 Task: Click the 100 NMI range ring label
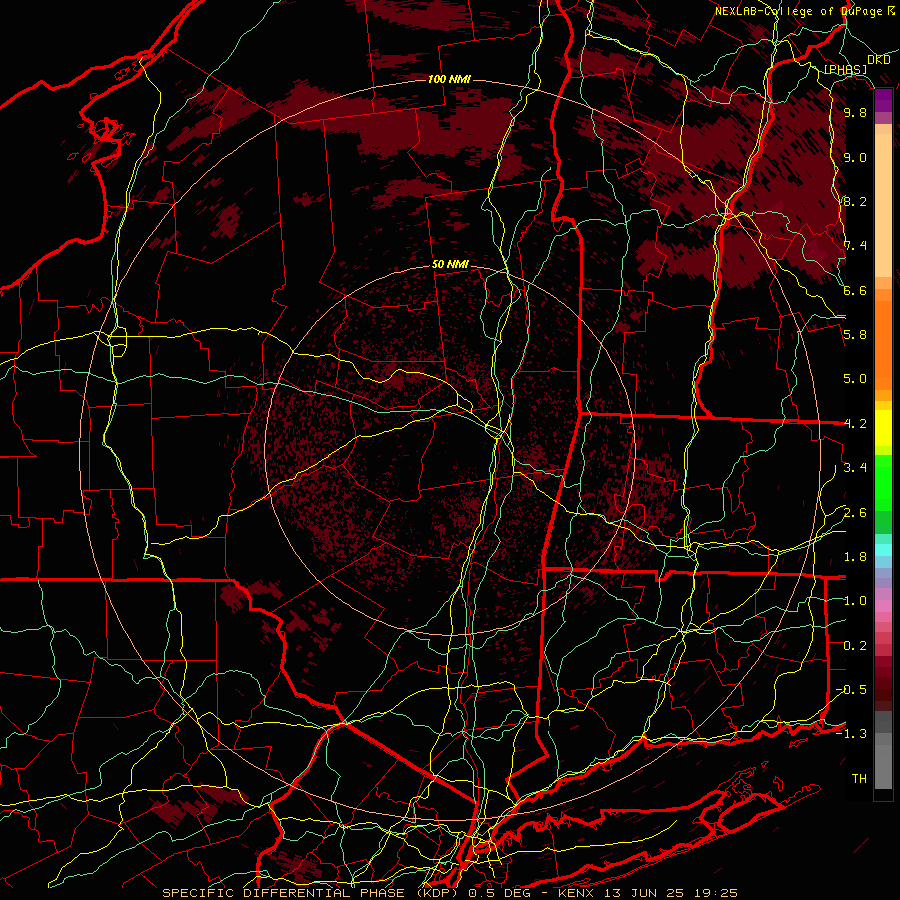[x=449, y=79]
